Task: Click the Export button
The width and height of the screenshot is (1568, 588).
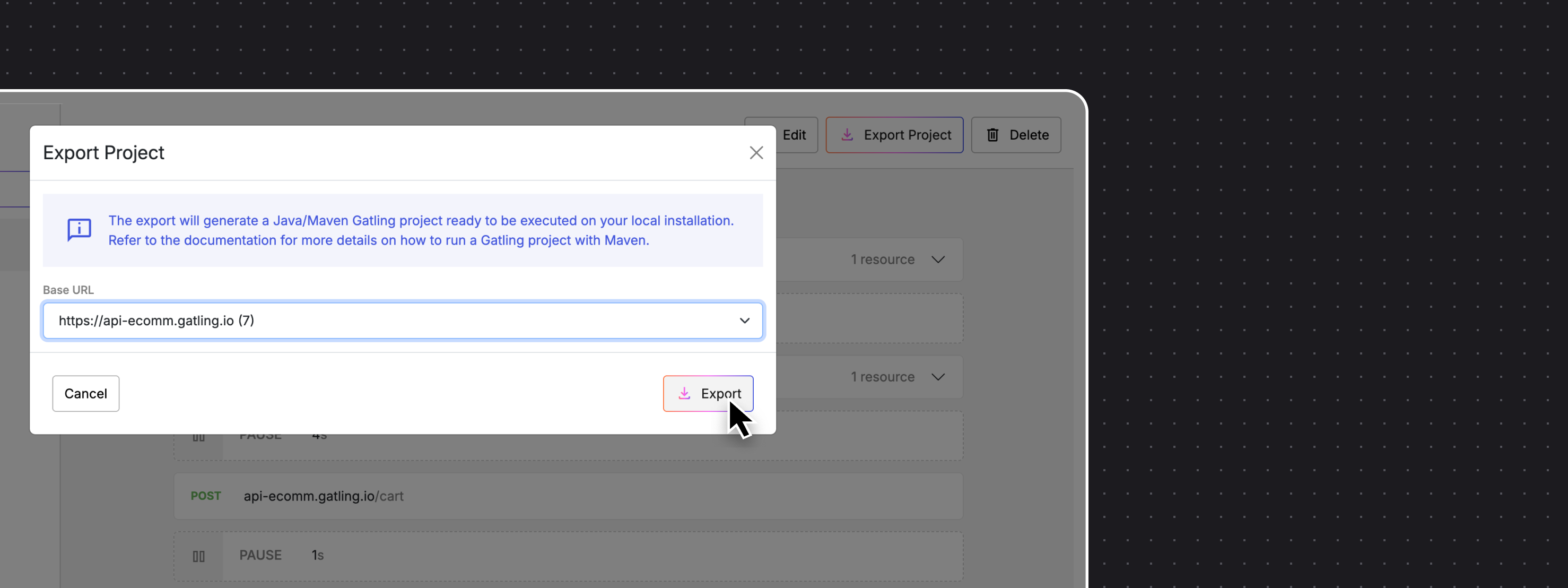Action: [x=708, y=393]
